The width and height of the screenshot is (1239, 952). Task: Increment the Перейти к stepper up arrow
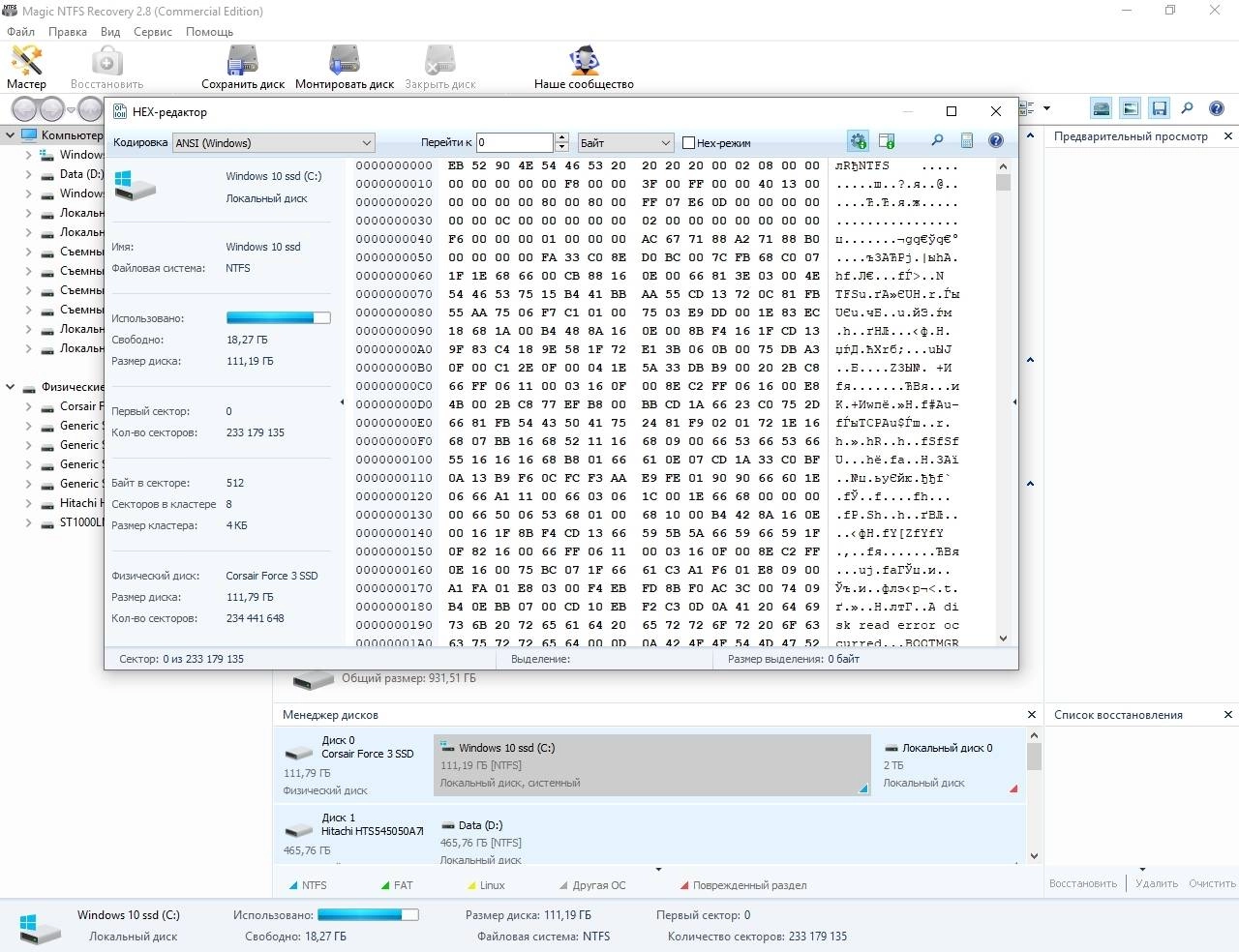tap(561, 137)
